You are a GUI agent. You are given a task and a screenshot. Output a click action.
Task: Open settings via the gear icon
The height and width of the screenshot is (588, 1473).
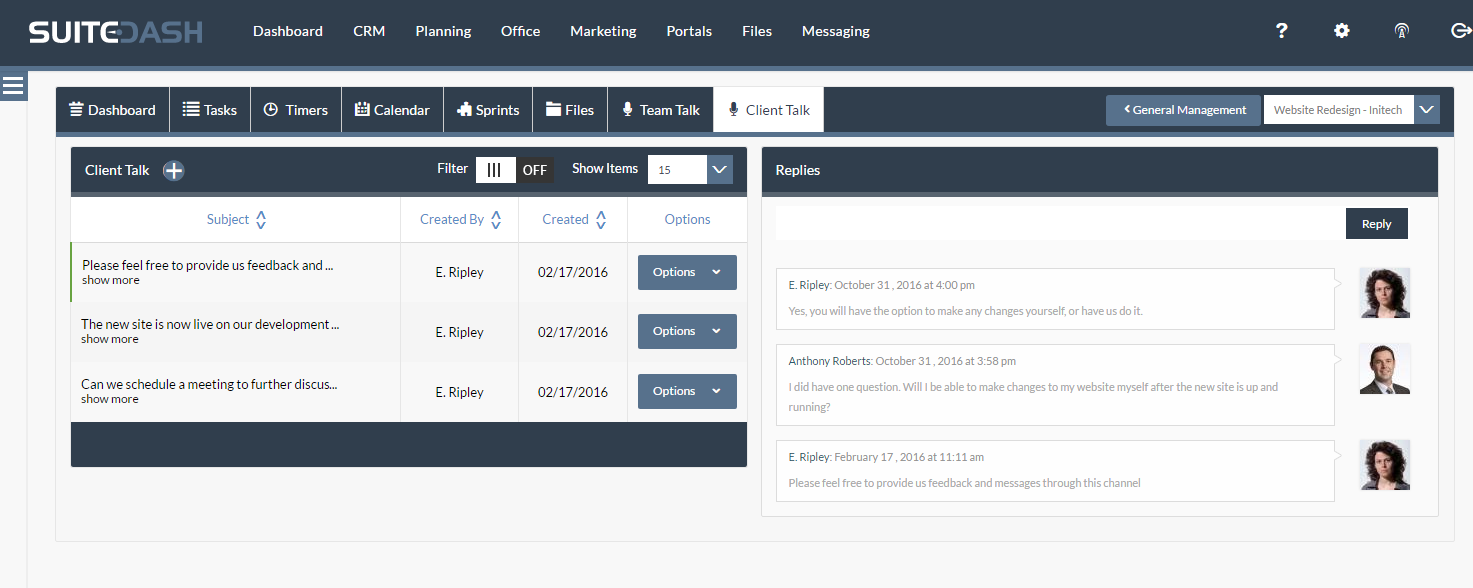click(x=1342, y=31)
